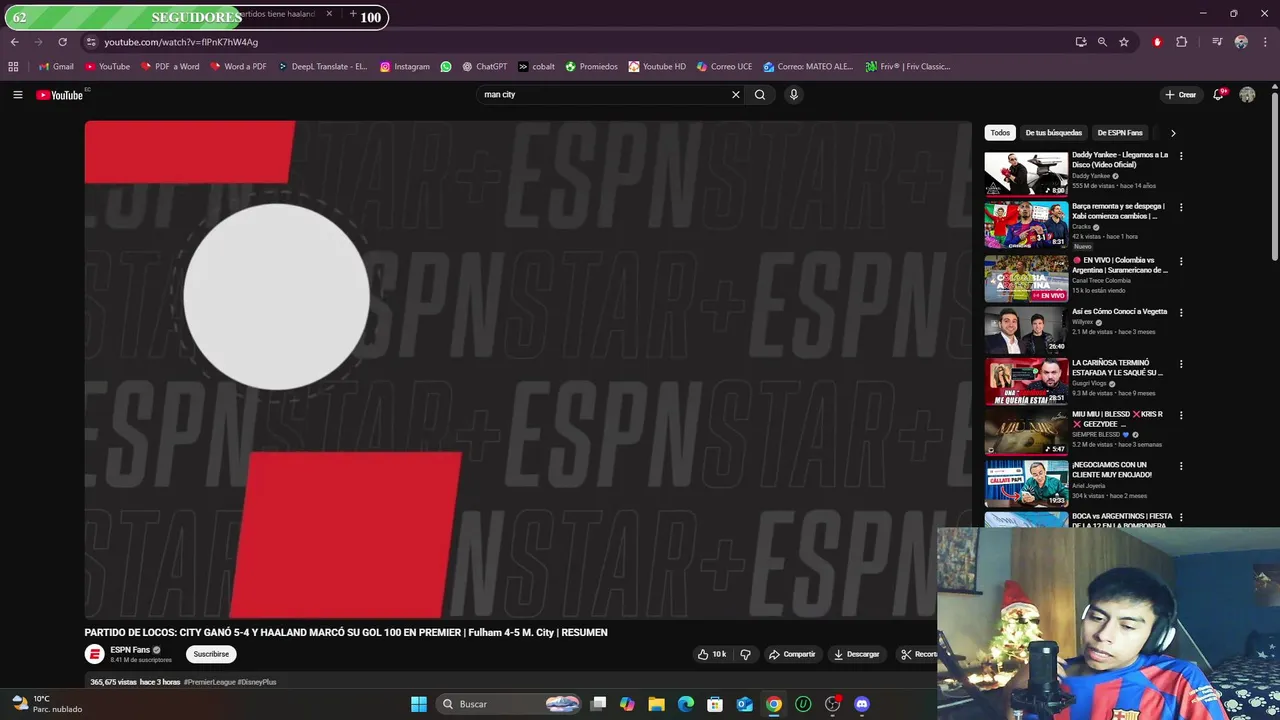Click the YouTube logo to go home
This screenshot has height=720, width=1280.
(x=60, y=95)
